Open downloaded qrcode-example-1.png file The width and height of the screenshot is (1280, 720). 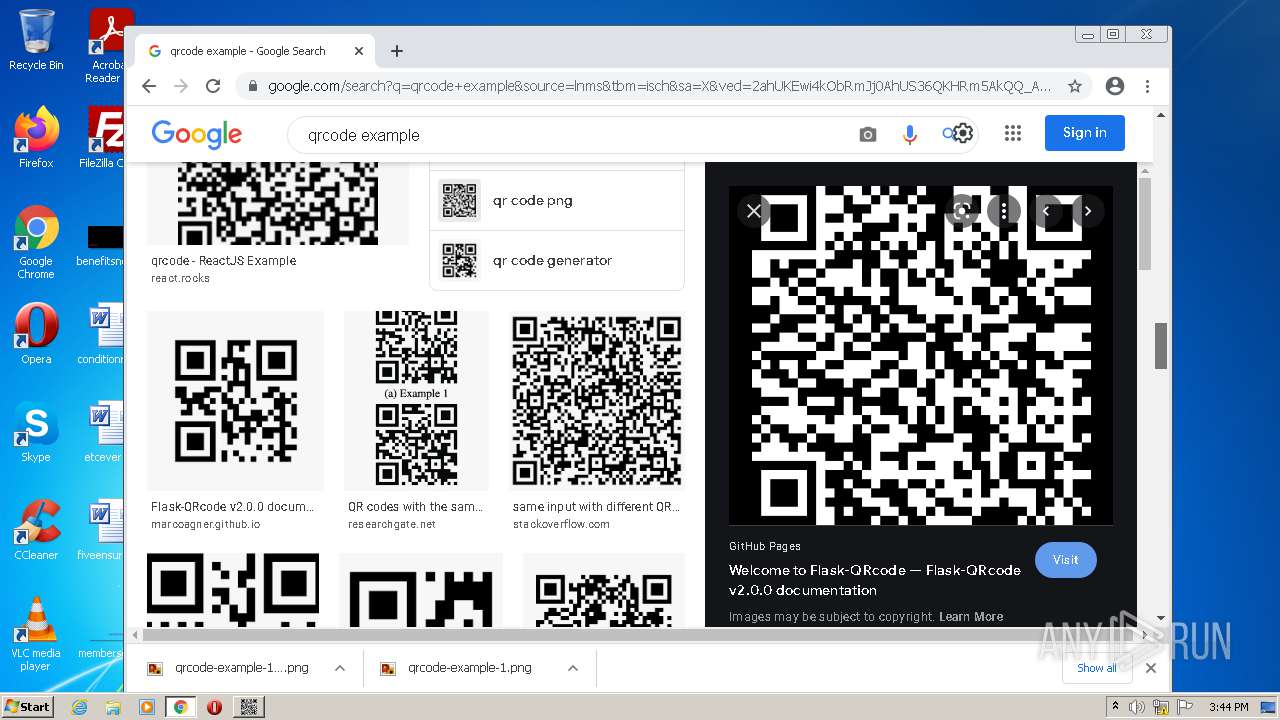469,668
